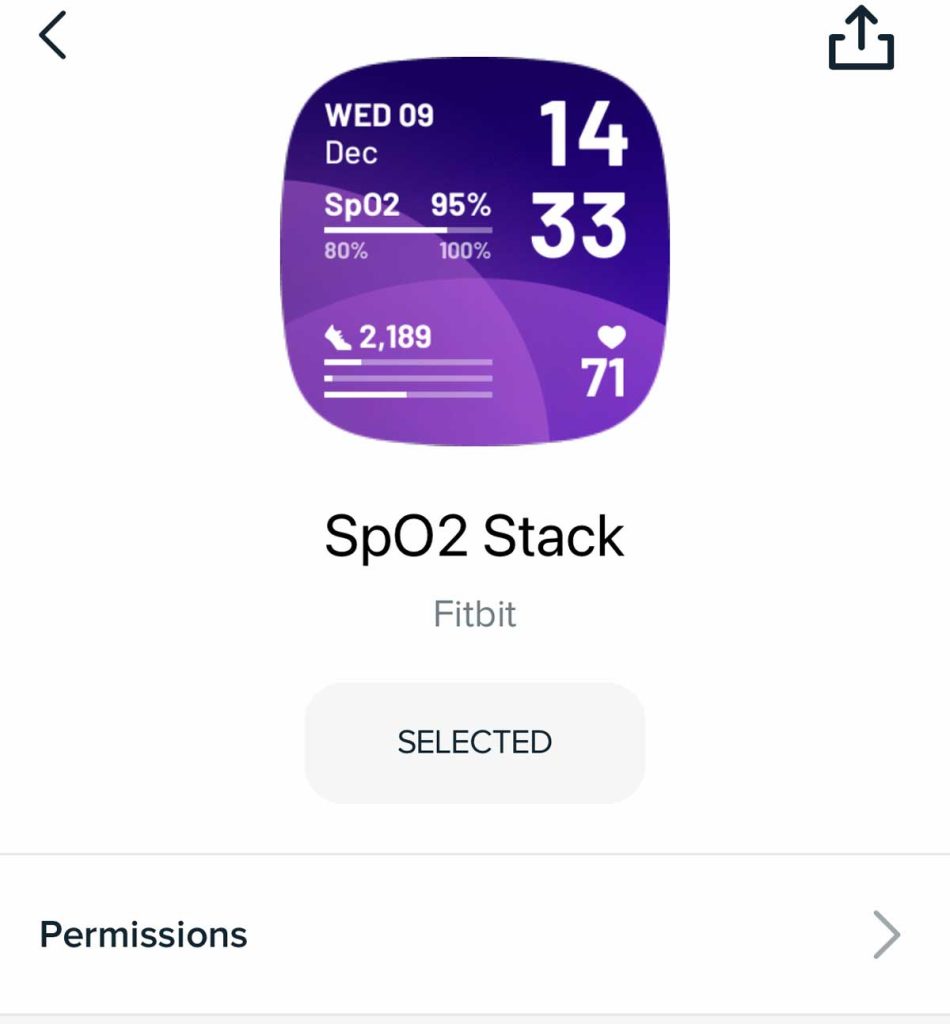Click the SpO2 Stack clock face preview

pyautogui.click(x=474, y=250)
